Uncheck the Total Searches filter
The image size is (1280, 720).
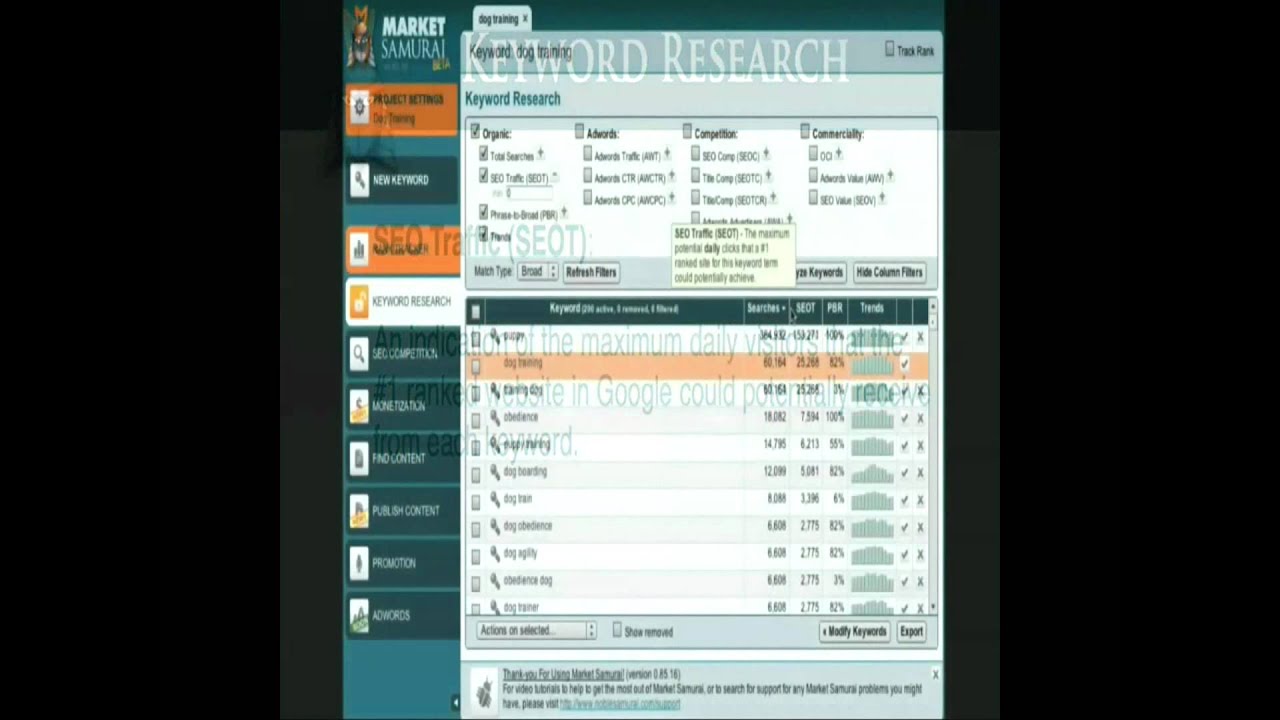484,155
